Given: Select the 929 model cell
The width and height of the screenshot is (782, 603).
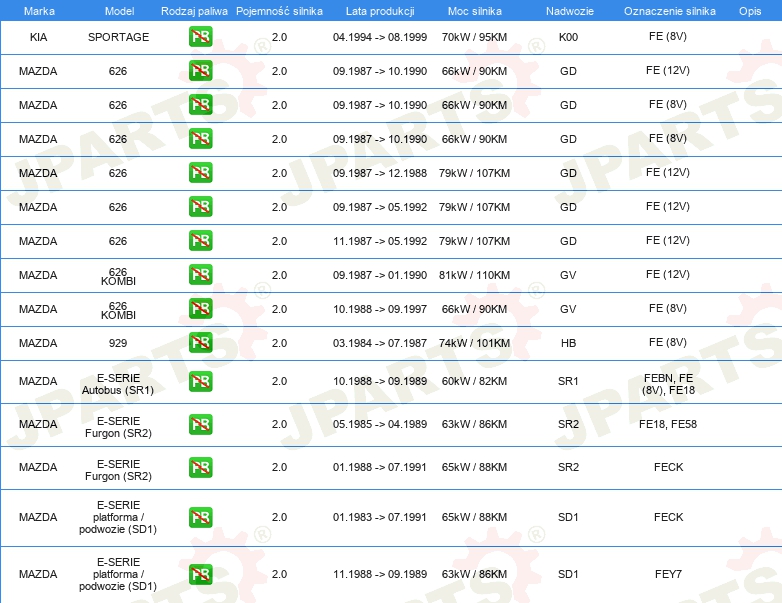Looking at the screenshot, I should (x=118, y=343).
